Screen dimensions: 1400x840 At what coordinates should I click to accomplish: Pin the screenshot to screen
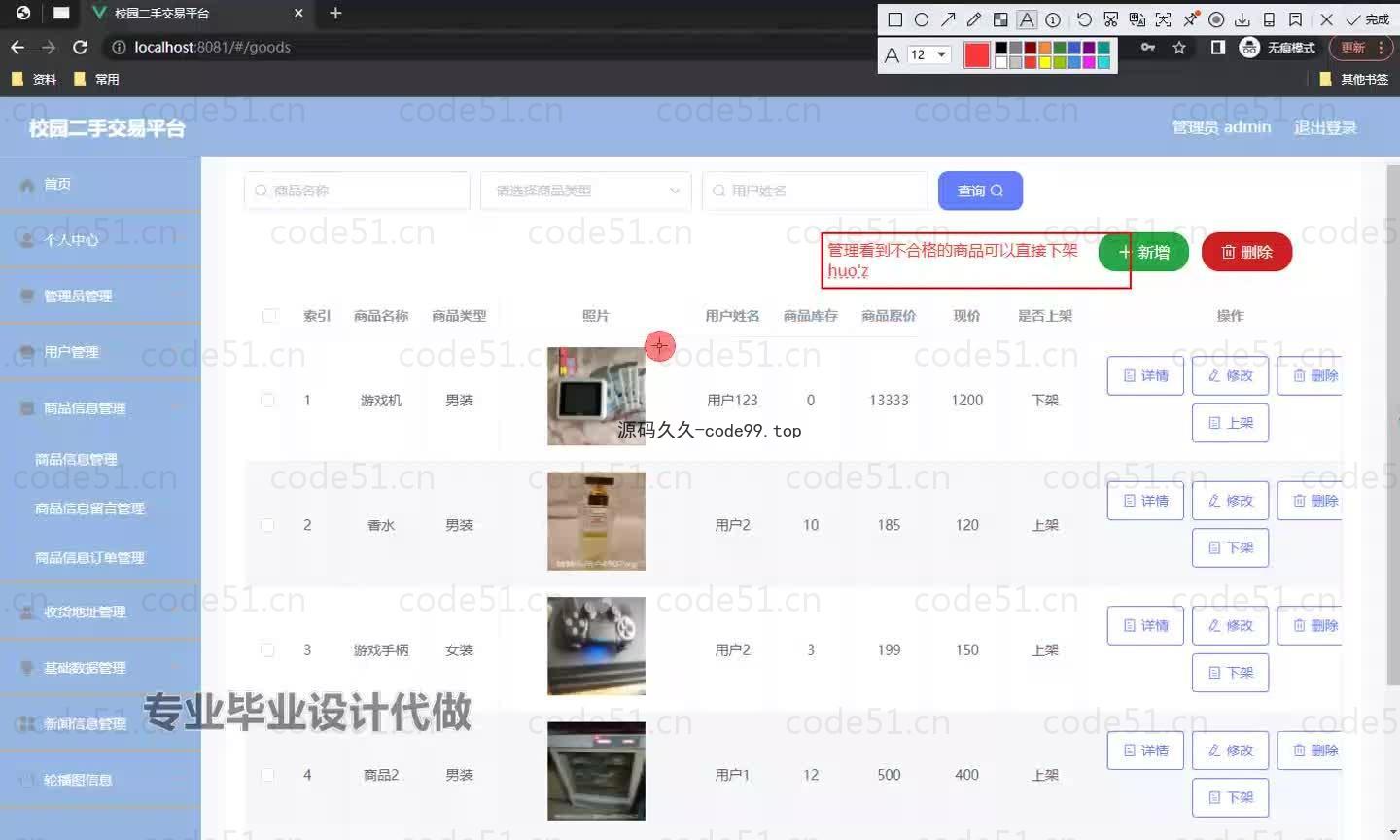(x=1190, y=19)
